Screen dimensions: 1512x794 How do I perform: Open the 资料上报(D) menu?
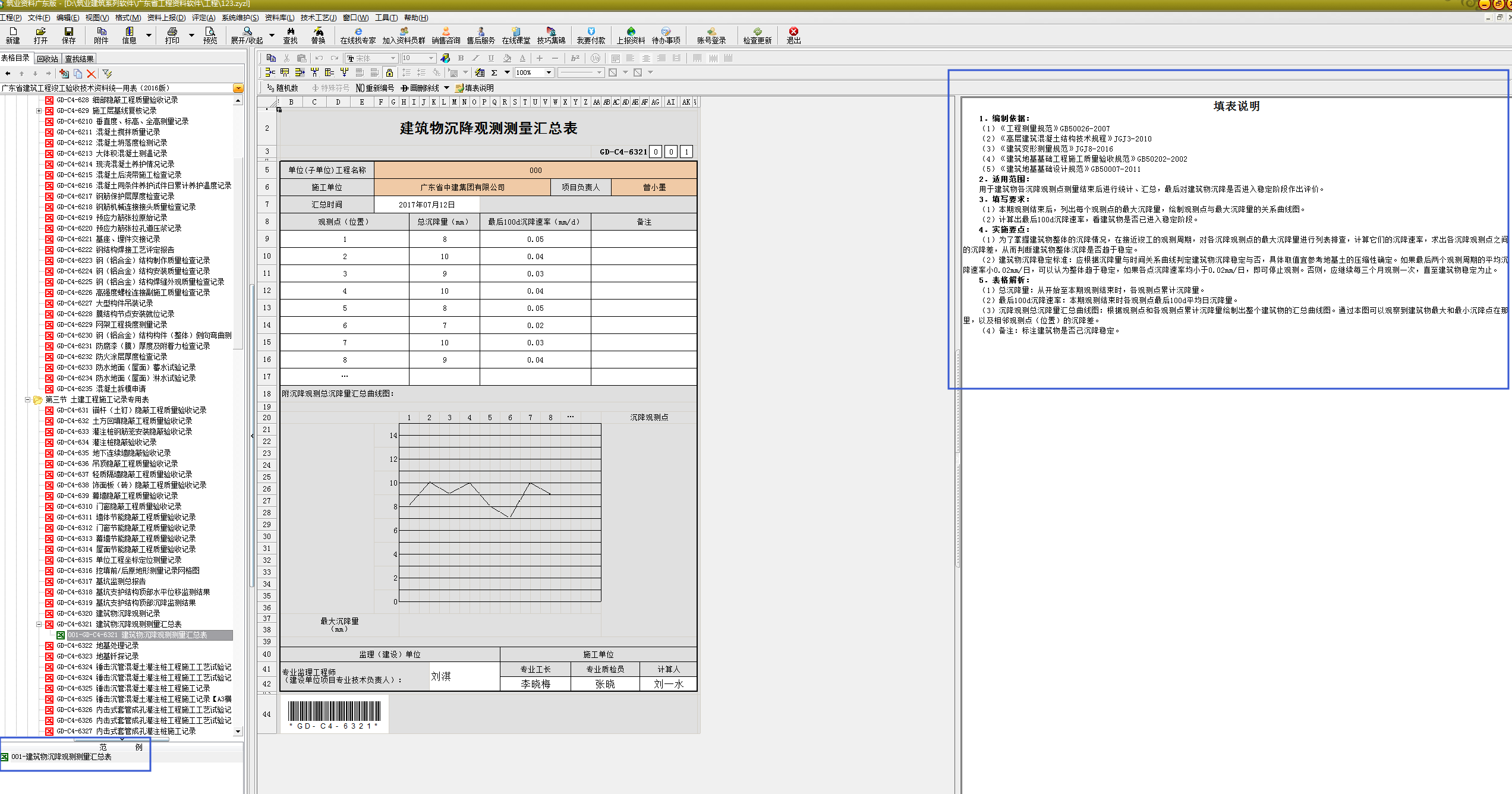pyautogui.click(x=166, y=18)
